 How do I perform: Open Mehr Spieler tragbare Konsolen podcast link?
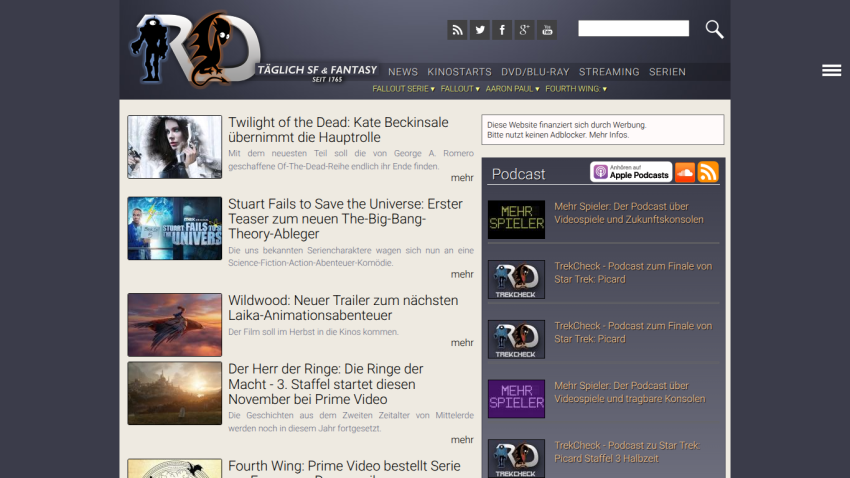click(x=630, y=392)
